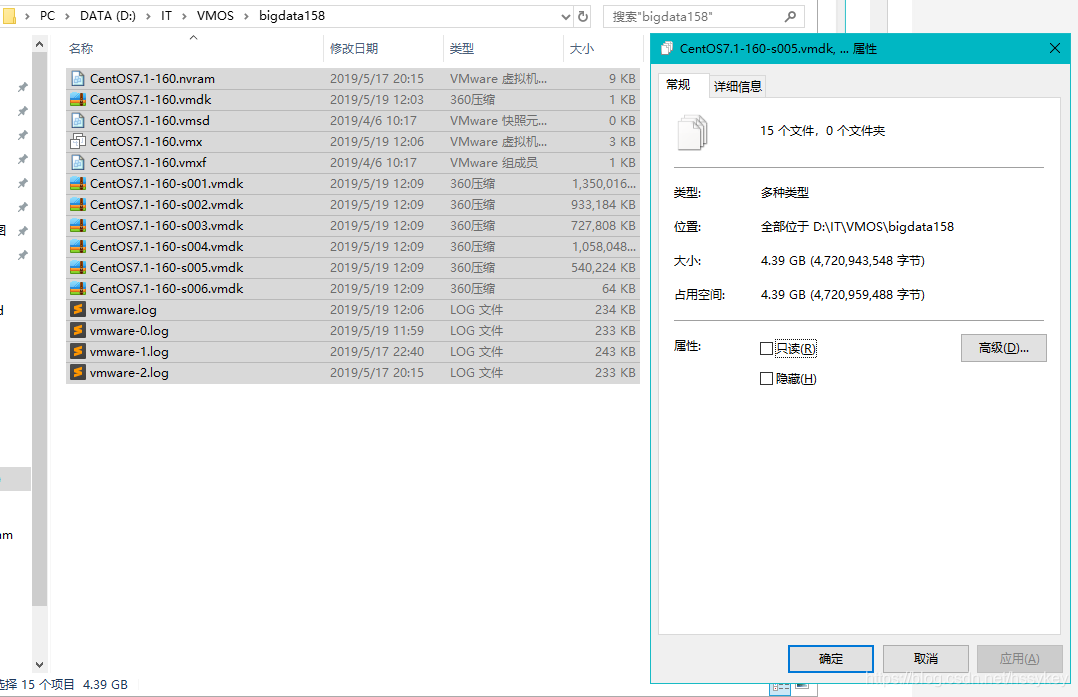Click the vmware-1.log Sublime icon
This screenshot has width=1078, height=697.
coord(78,351)
